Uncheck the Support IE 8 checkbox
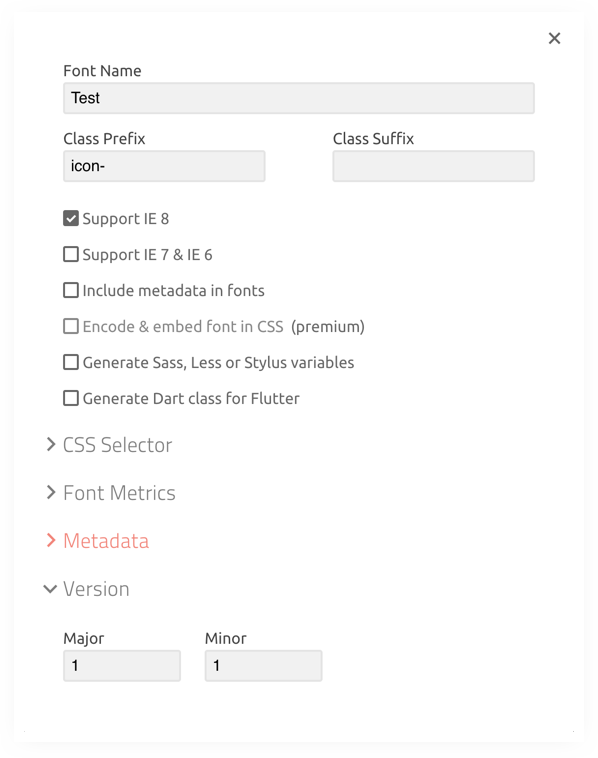Viewport: 598px width, 758px height. [x=71, y=219]
